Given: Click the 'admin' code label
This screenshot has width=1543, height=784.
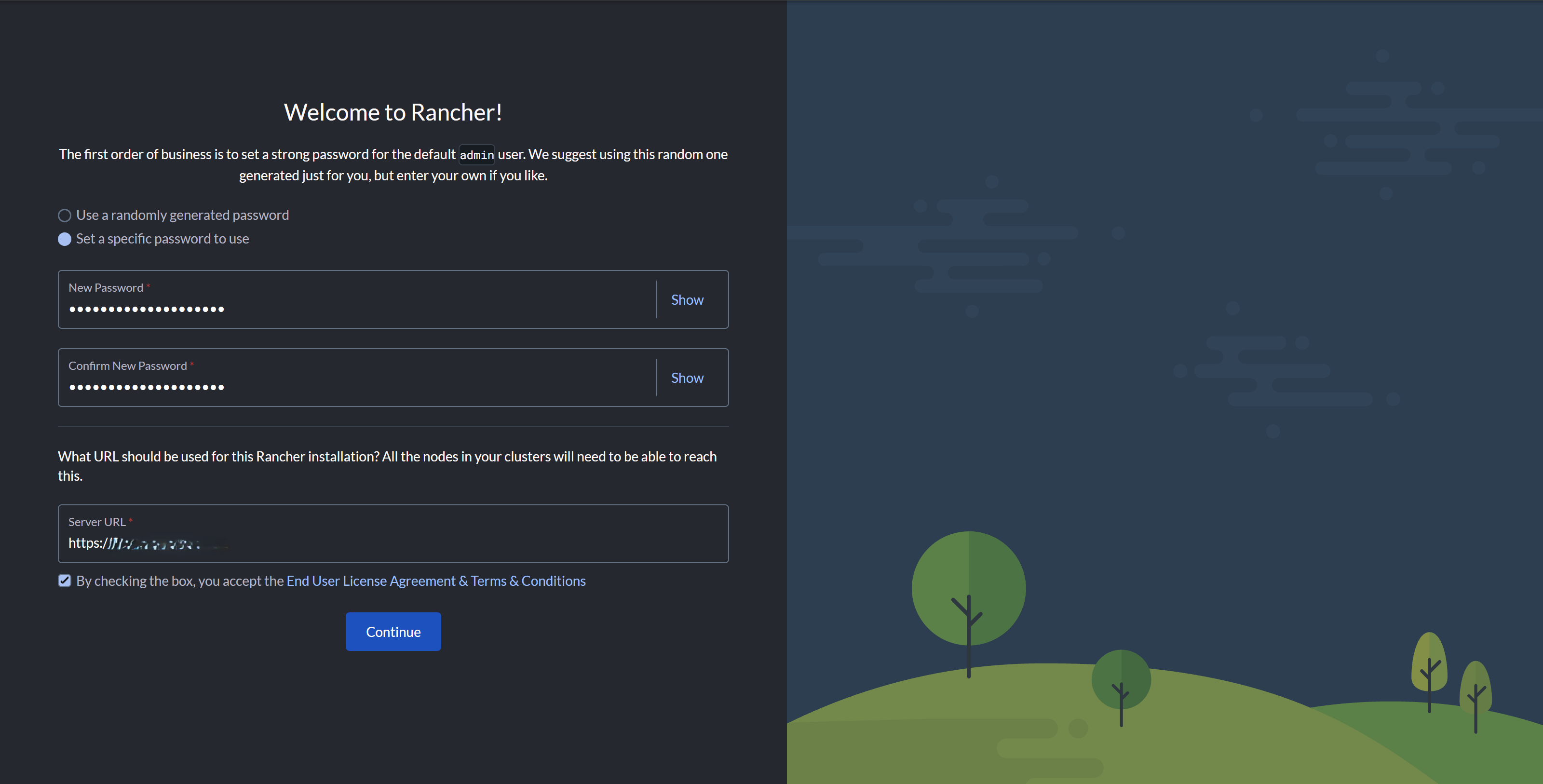Looking at the screenshot, I should click(x=477, y=155).
